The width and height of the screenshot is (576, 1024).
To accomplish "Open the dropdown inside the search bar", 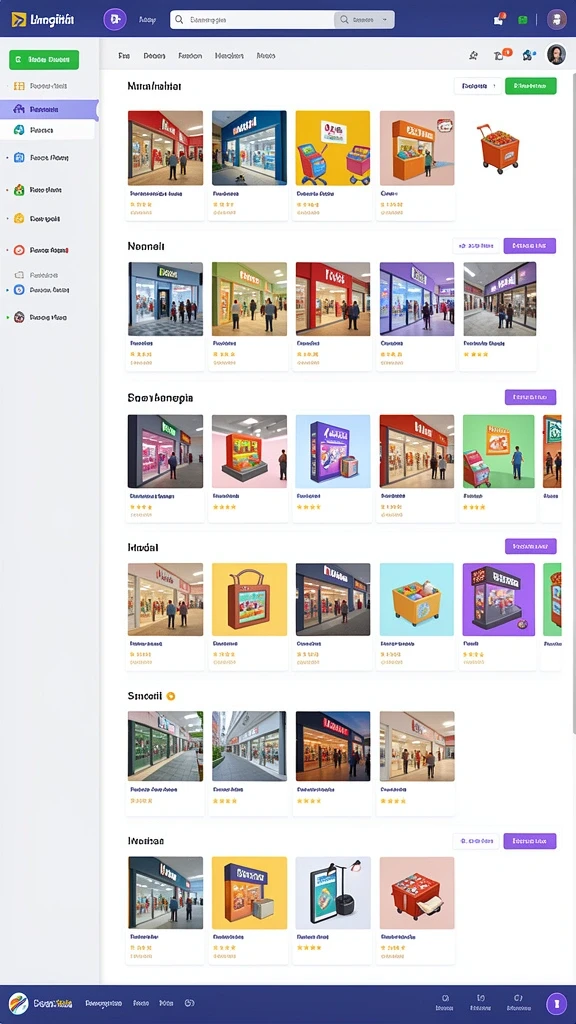I will [x=364, y=20].
